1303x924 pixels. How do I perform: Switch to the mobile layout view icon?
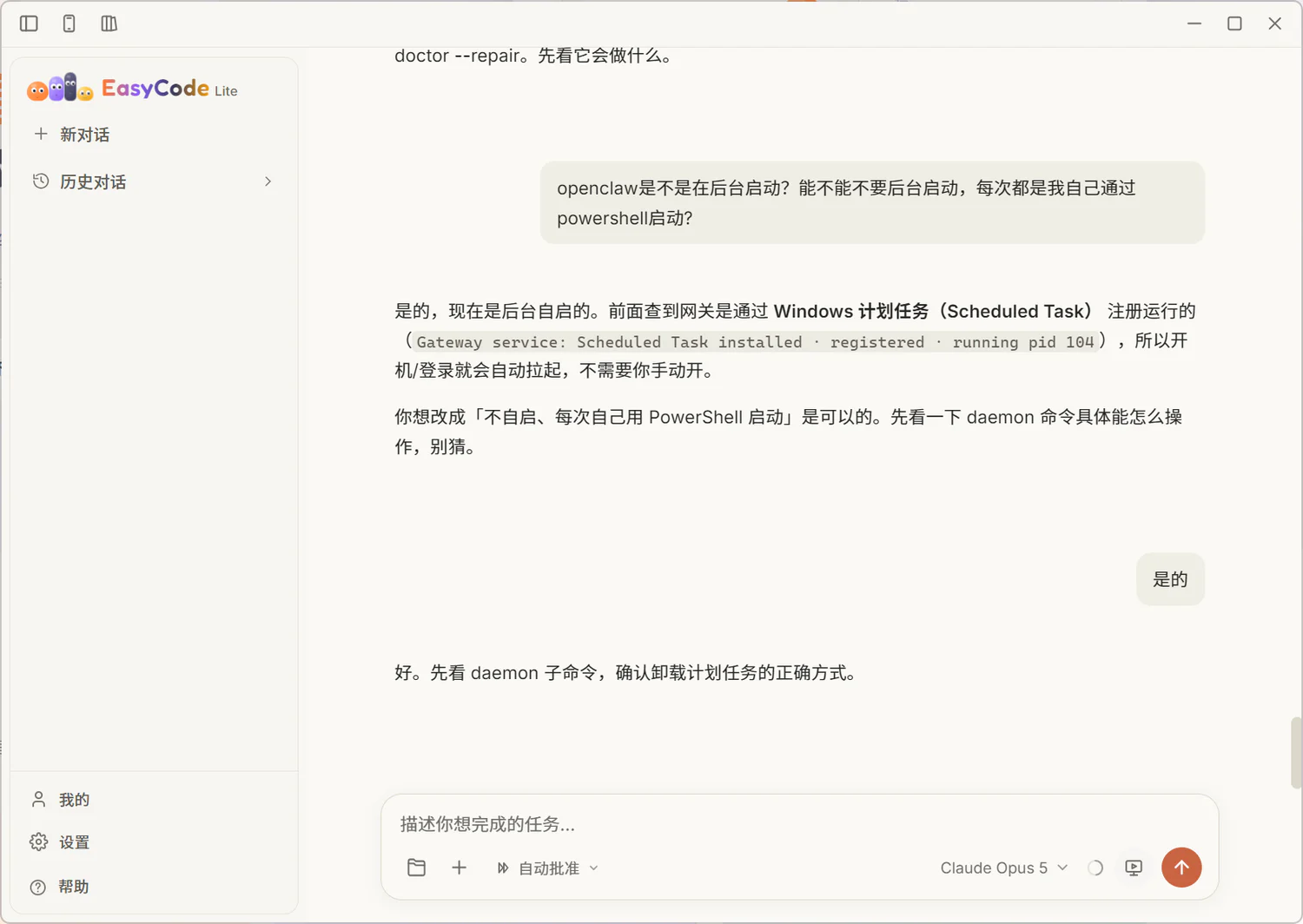(x=69, y=23)
